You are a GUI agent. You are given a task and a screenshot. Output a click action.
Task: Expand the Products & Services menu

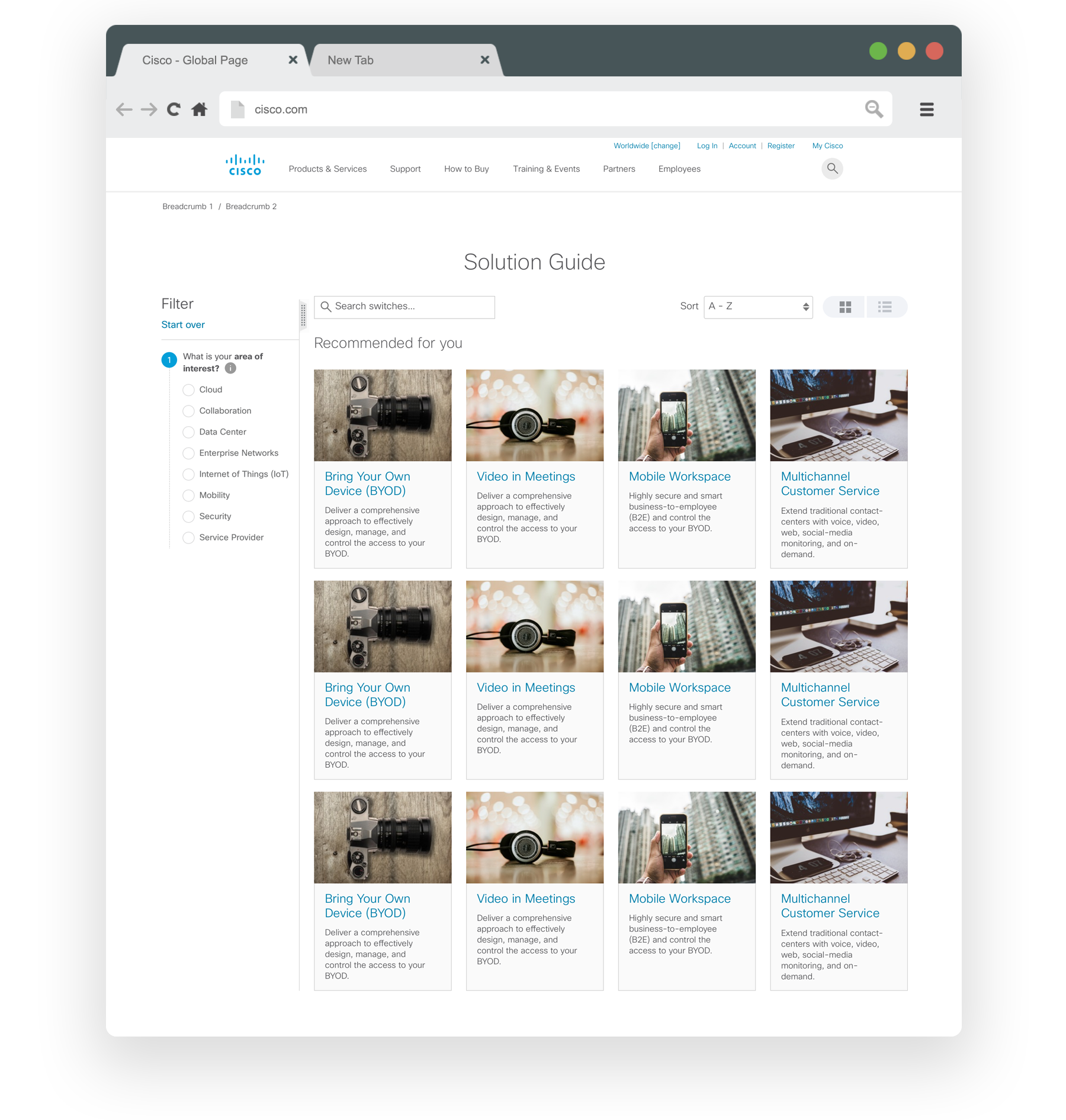pyautogui.click(x=327, y=169)
